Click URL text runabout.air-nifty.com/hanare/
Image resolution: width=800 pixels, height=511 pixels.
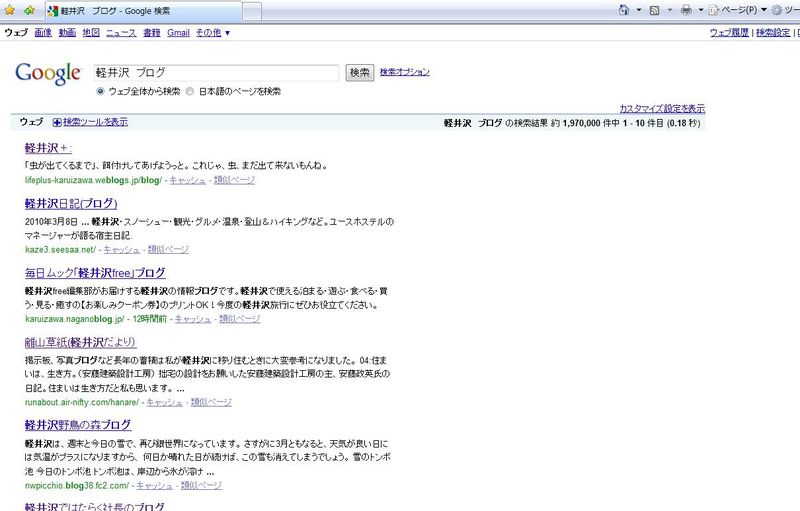(82, 402)
